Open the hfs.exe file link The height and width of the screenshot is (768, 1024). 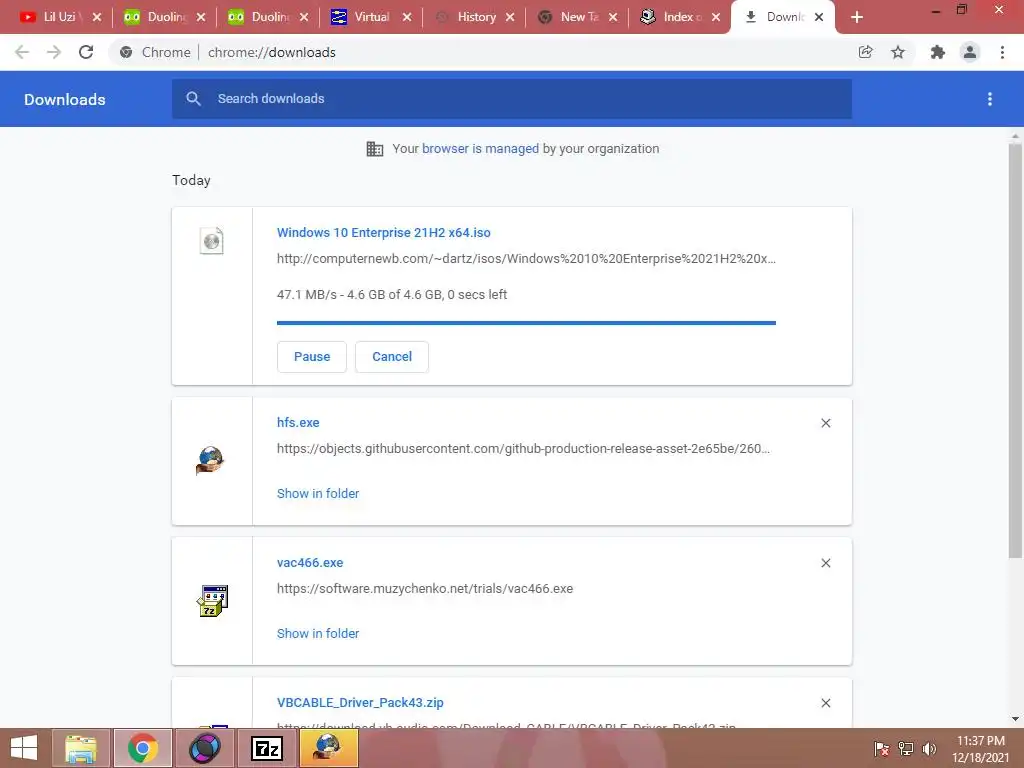pos(298,423)
